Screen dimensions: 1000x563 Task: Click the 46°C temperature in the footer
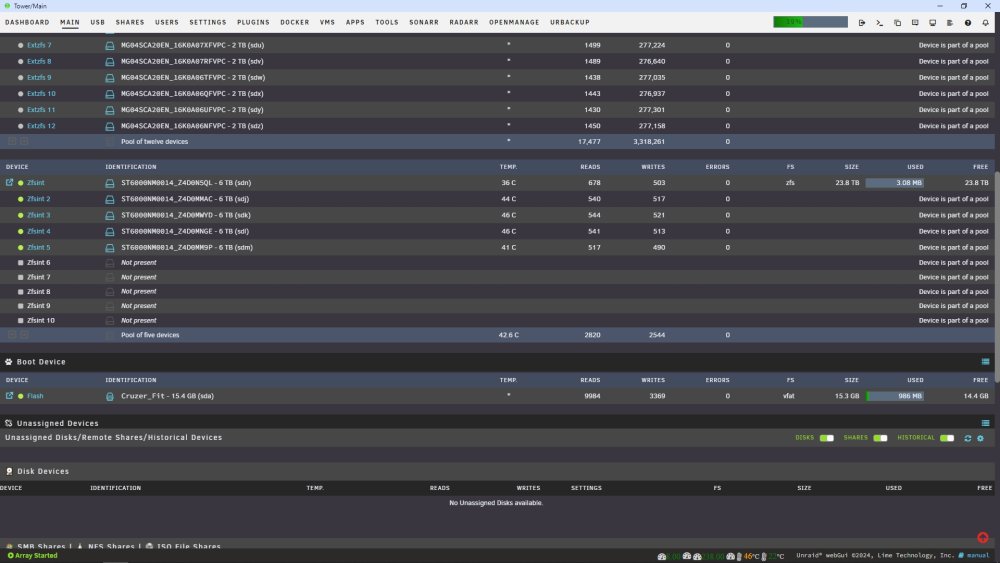coord(751,556)
